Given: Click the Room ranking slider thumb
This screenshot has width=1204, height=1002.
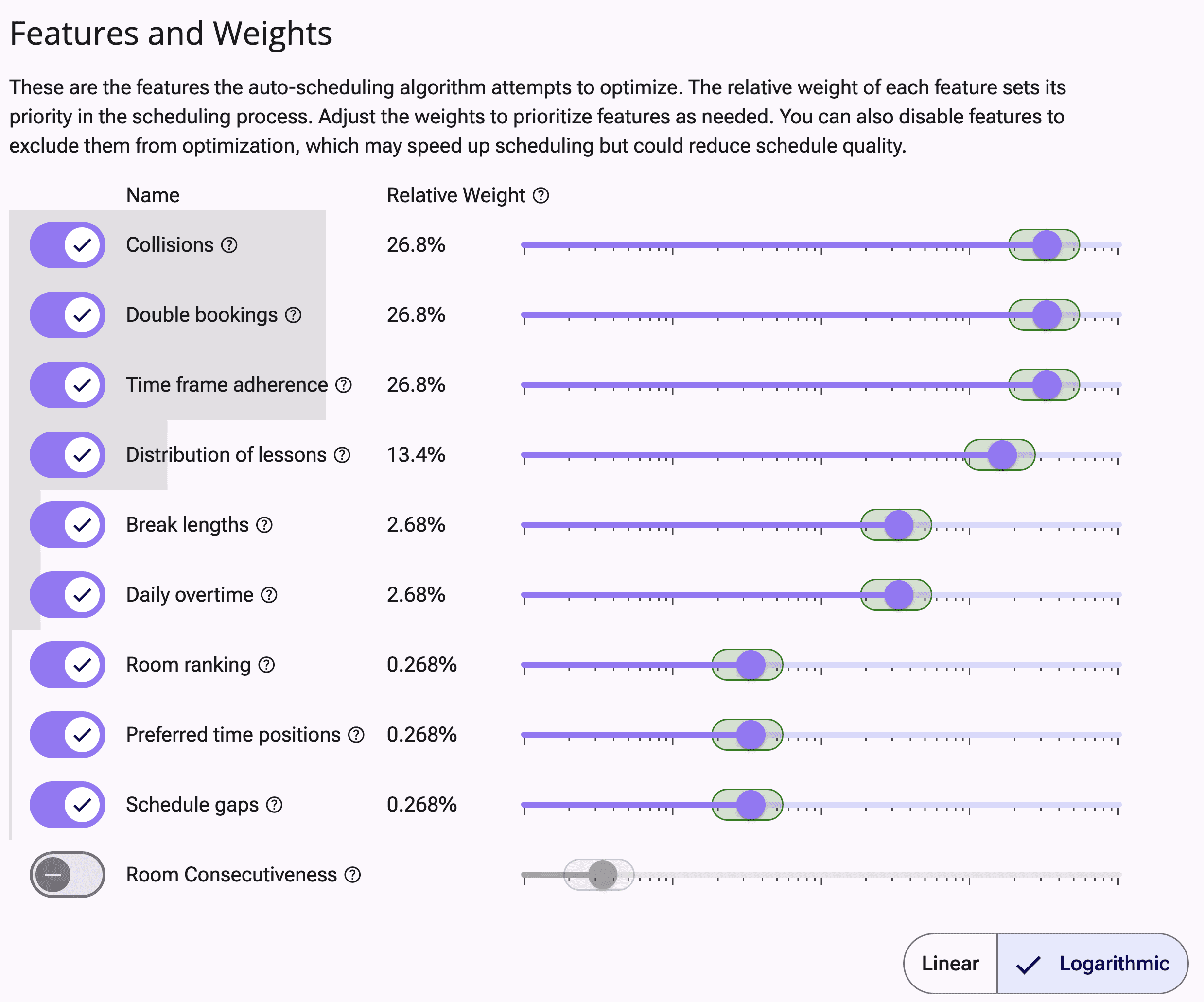Looking at the screenshot, I should (750, 665).
